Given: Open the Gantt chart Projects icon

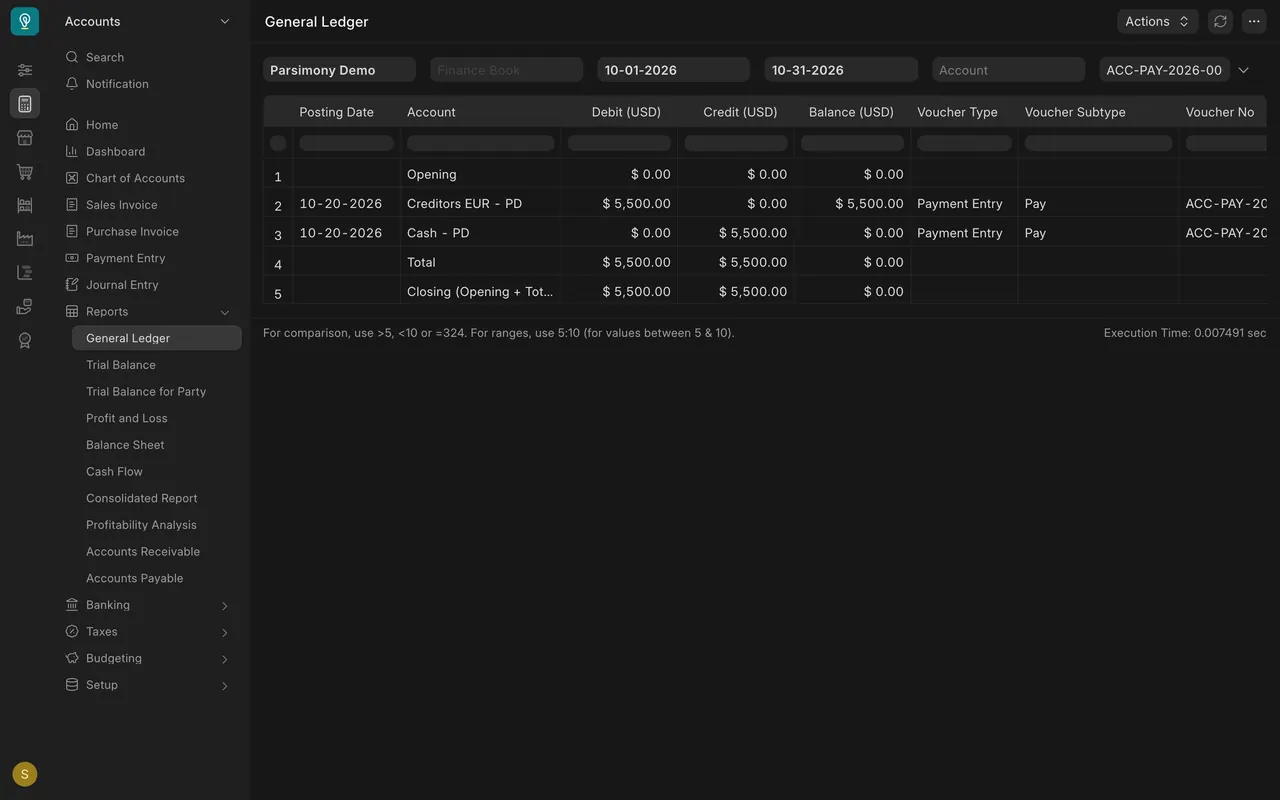Looking at the screenshot, I should [25, 273].
